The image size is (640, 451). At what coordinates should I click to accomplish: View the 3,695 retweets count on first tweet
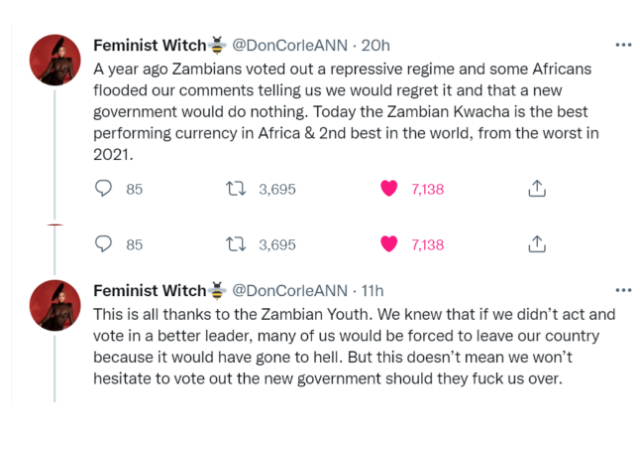pos(277,188)
